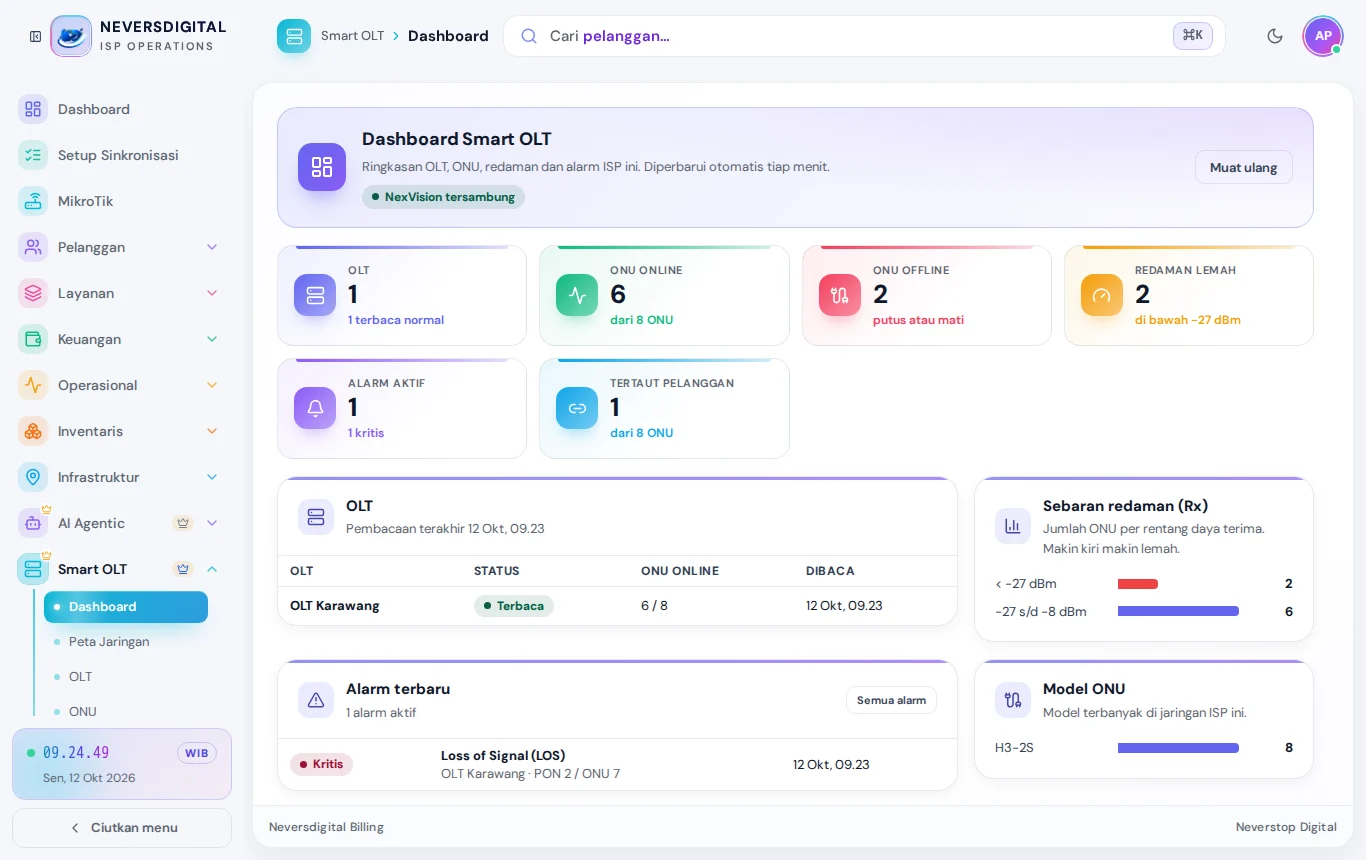Click the Alarm terbaru warning triangle icon

(x=316, y=700)
